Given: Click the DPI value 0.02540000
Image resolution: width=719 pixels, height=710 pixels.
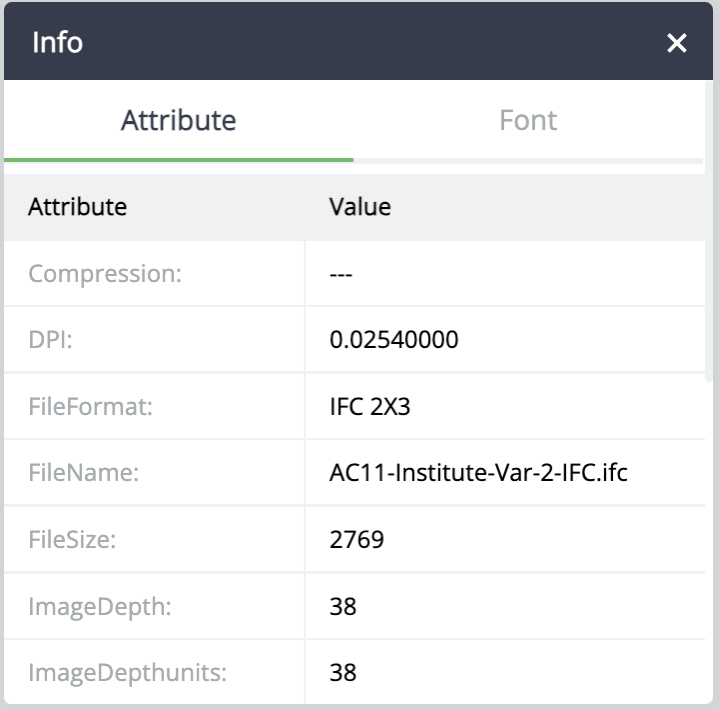Looking at the screenshot, I should 394,340.
